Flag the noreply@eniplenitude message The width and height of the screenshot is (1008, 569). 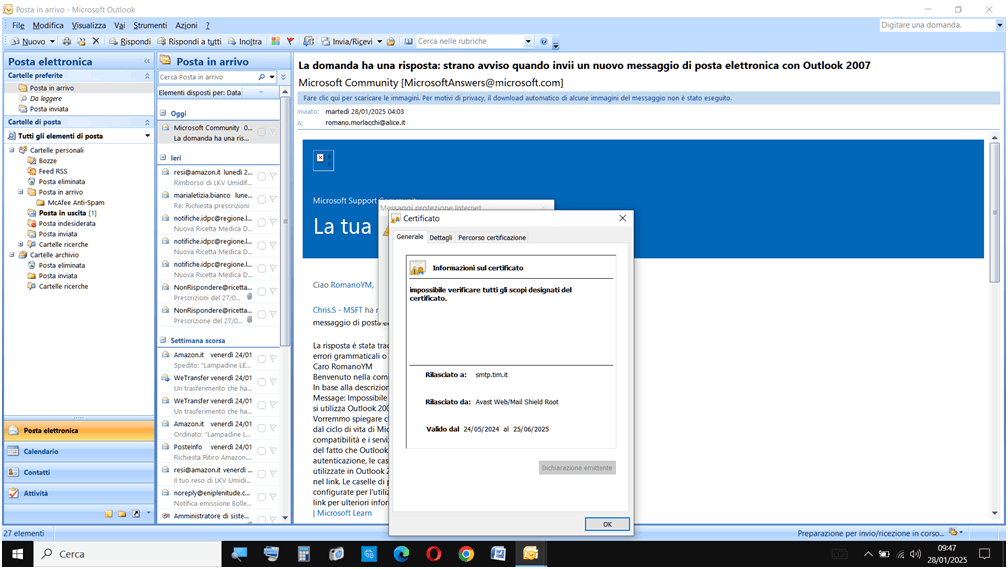pos(273,497)
